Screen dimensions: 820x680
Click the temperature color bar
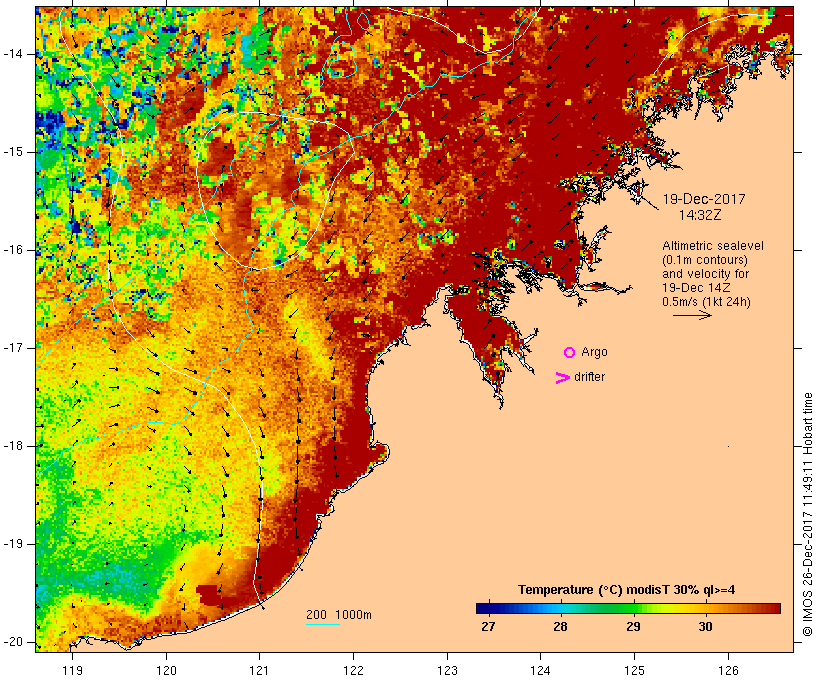click(628, 608)
